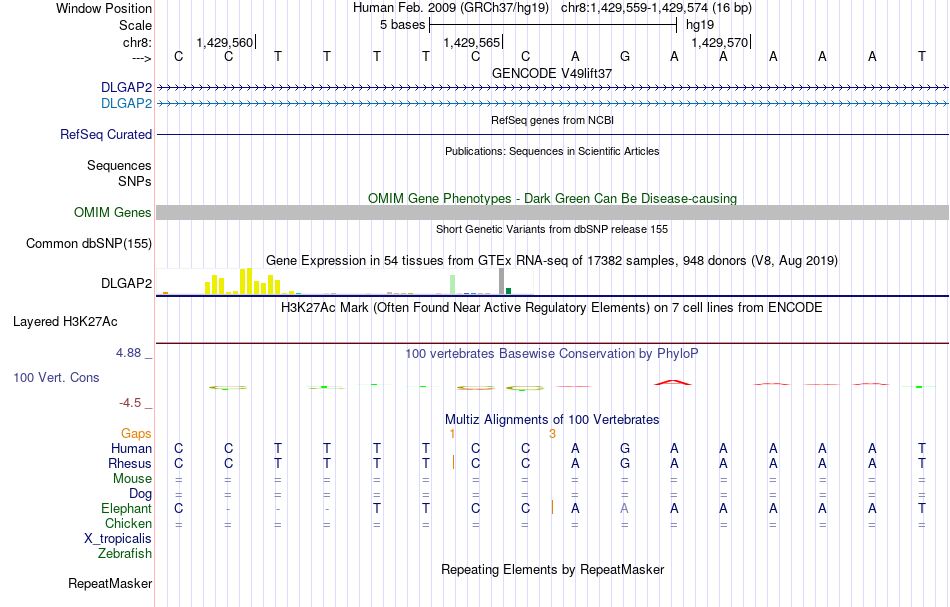950x607 pixels.
Task: Click 100 vertebrates Basewise Conservation by PhyloP title
Action: click(x=552, y=353)
